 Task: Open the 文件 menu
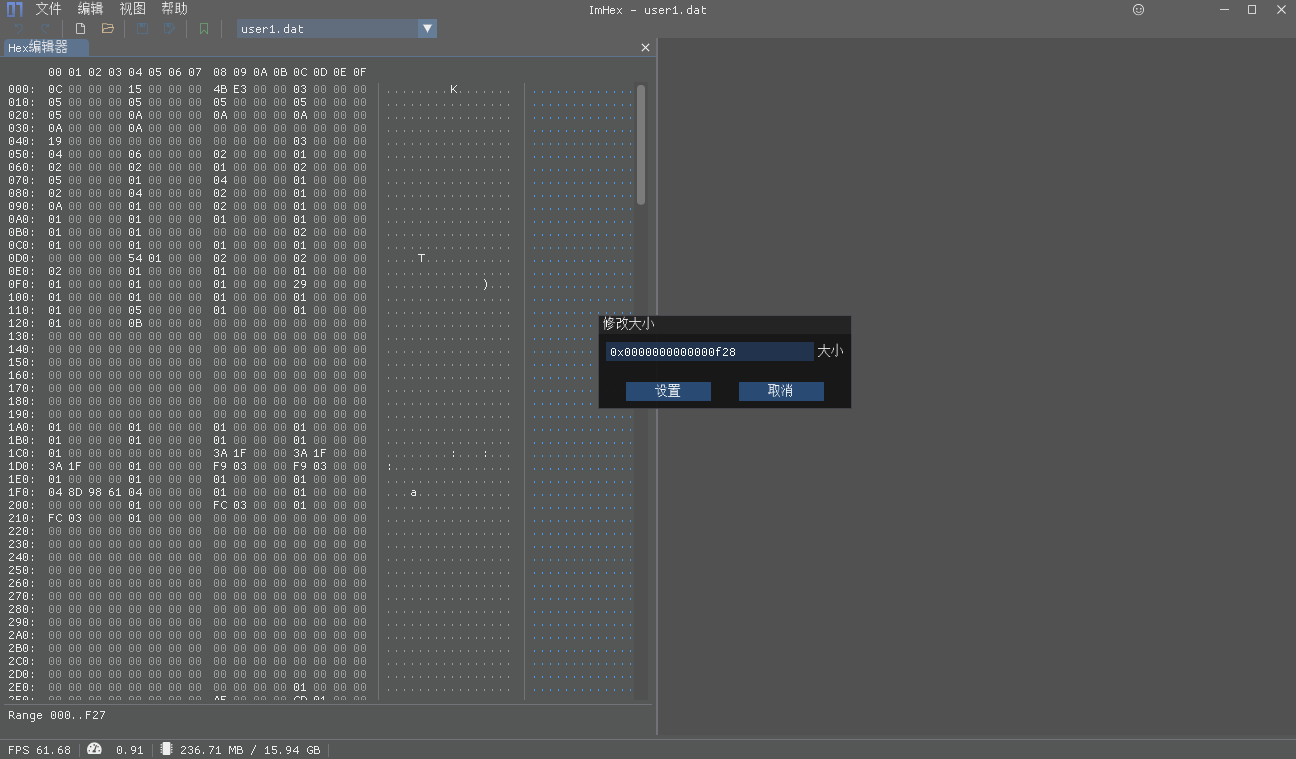coord(48,9)
